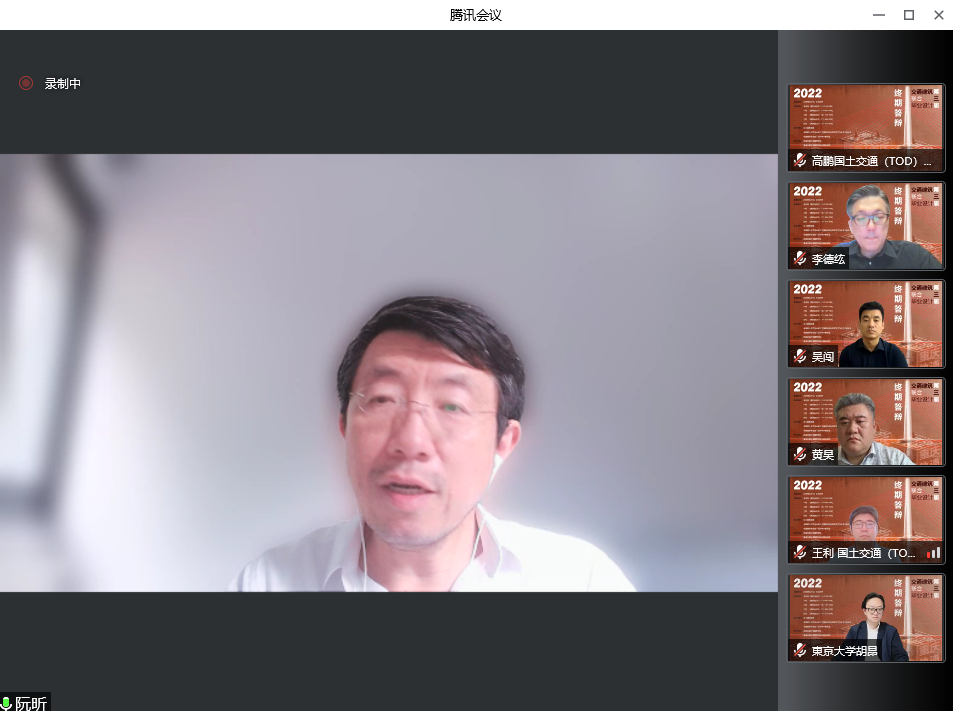
Task: Maximize the 腾讯会议 window
Action: coord(908,15)
